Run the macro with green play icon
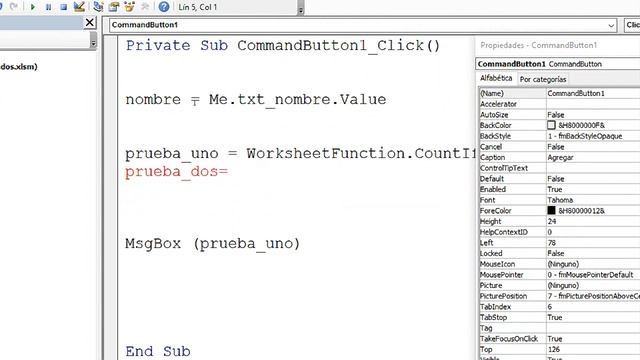 33,7
